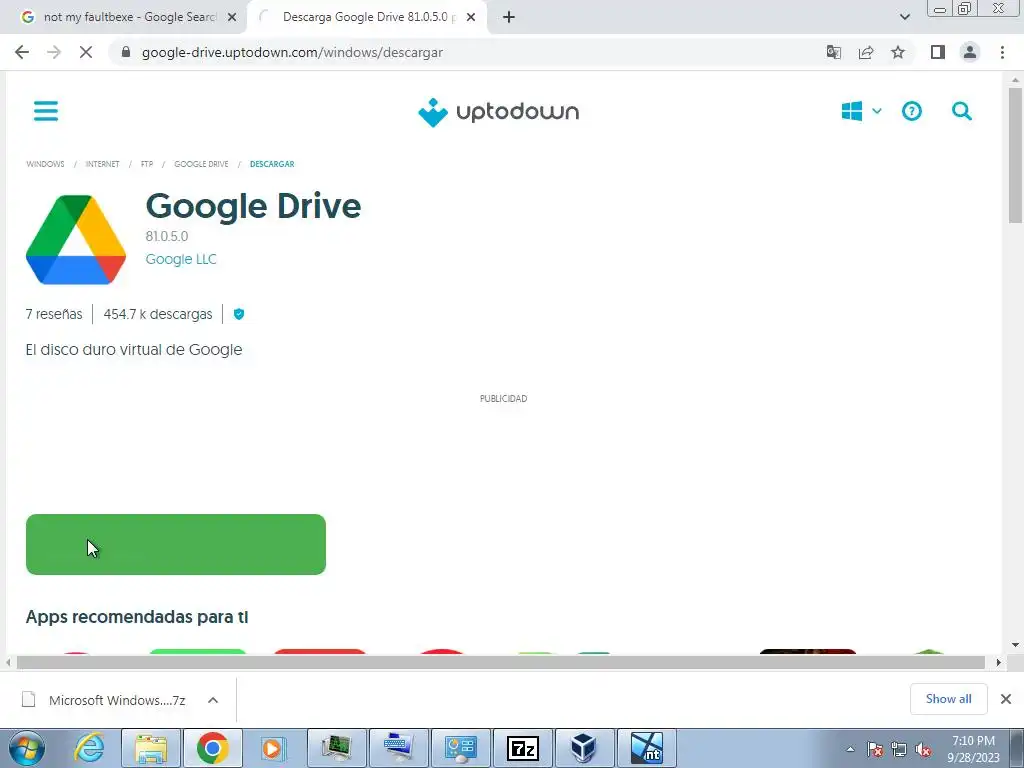
Task: Open the Google LLC developer link
Action: 181,259
